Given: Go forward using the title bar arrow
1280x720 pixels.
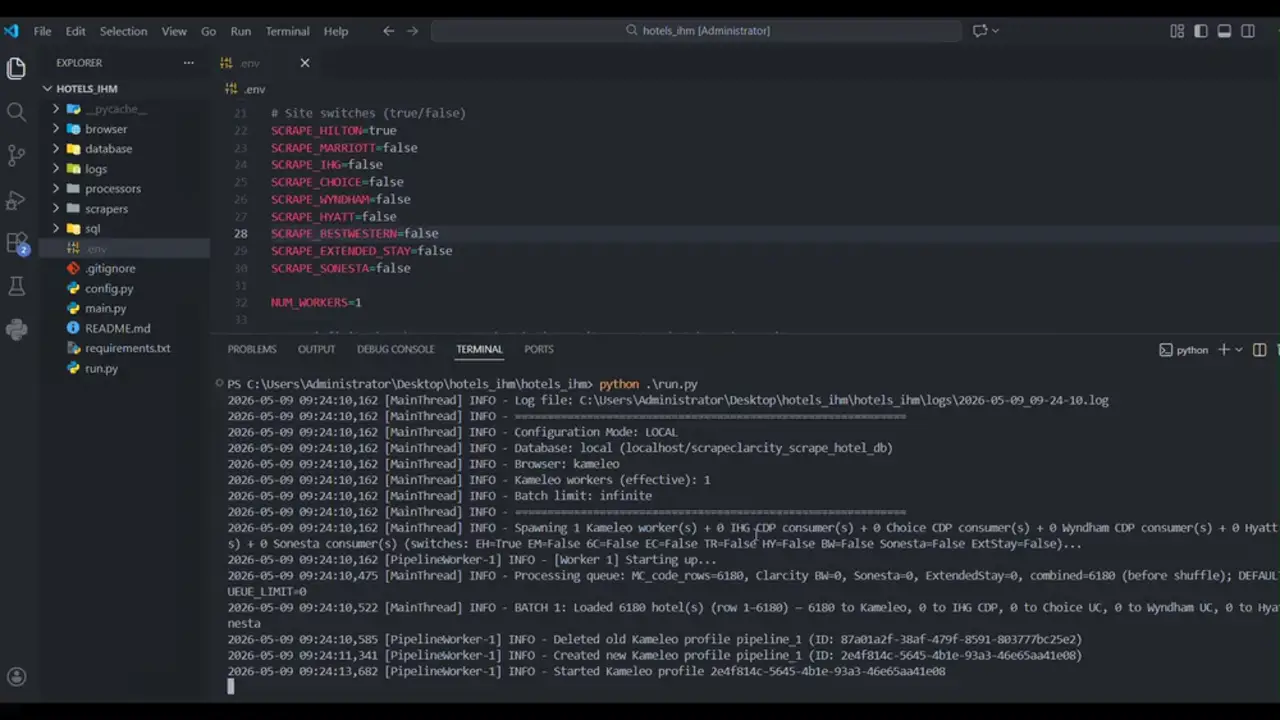Looking at the screenshot, I should click(412, 31).
